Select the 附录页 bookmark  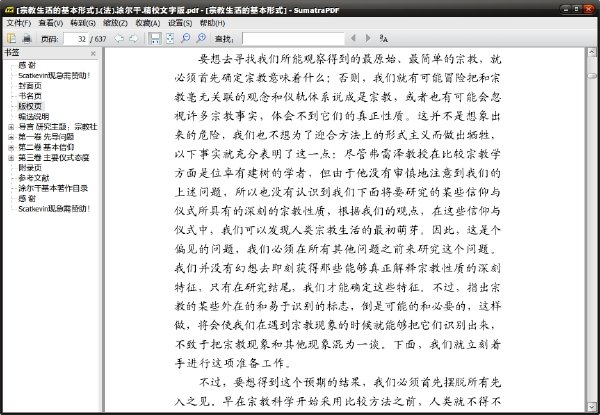coord(30,168)
